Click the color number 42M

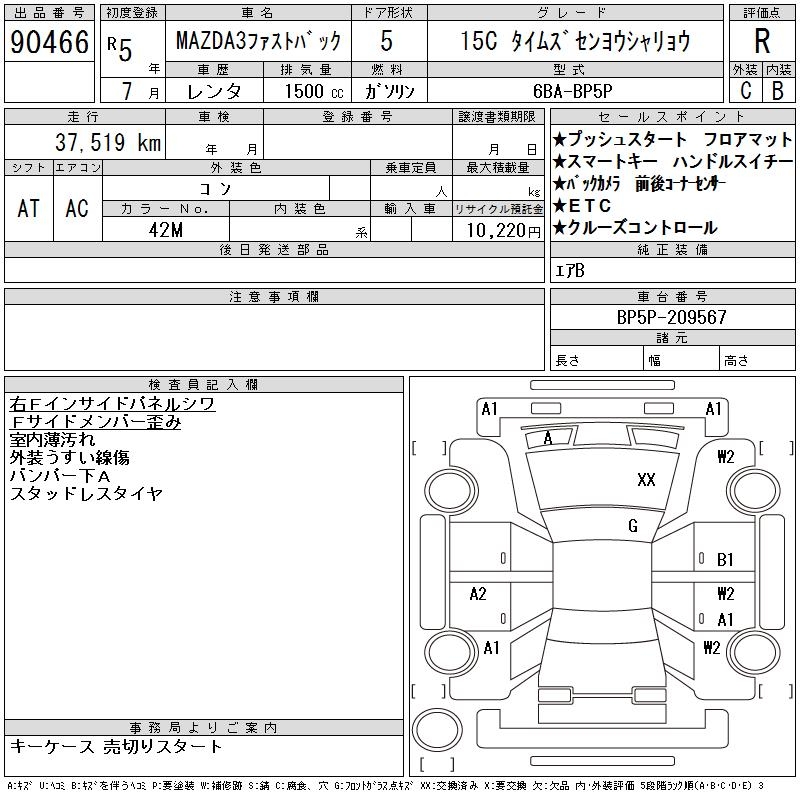coord(166,230)
